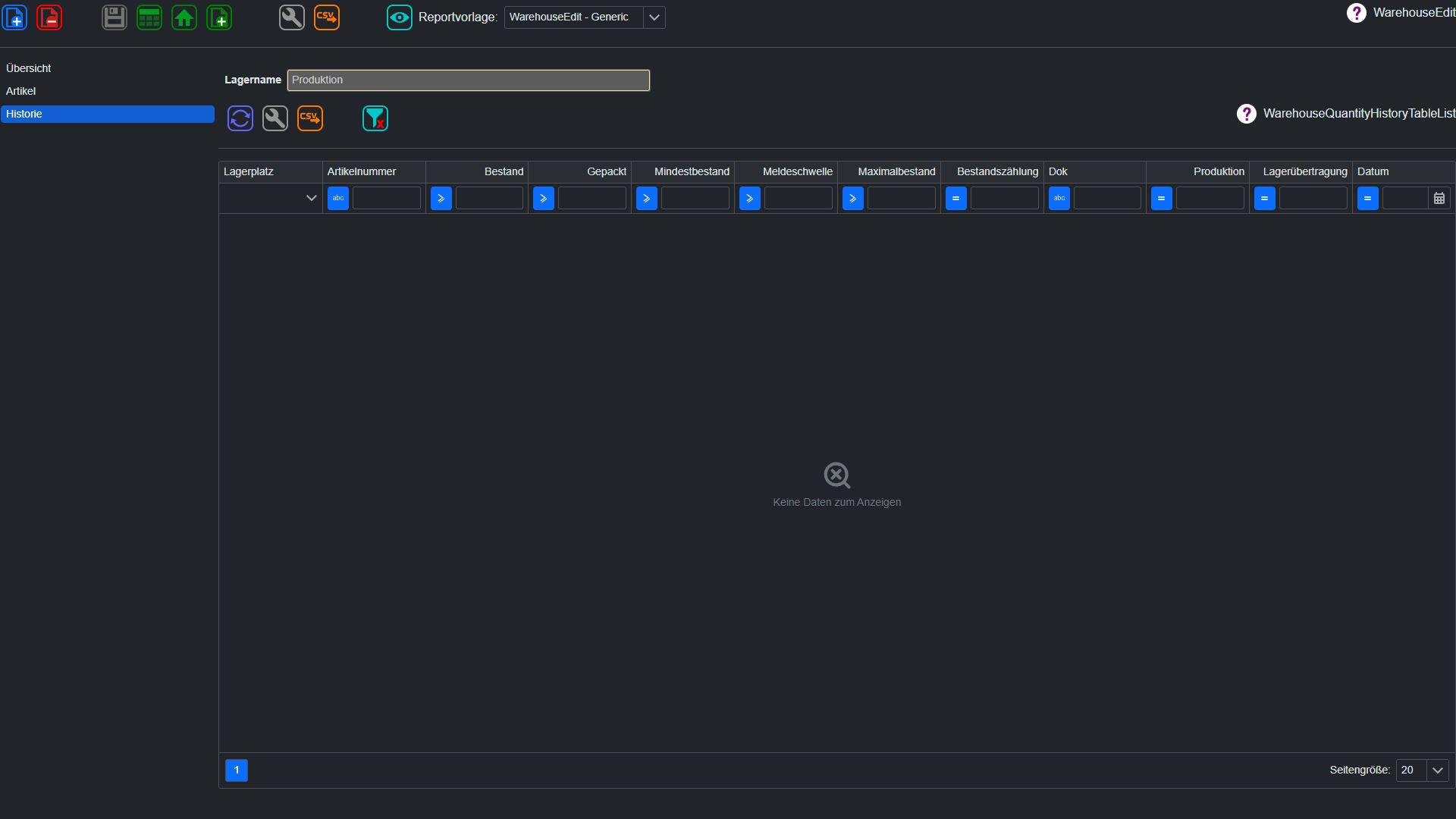The image size is (1456, 819).
Task: Change Artikelnummer filter operator abc button
Action: click(338, 199)
